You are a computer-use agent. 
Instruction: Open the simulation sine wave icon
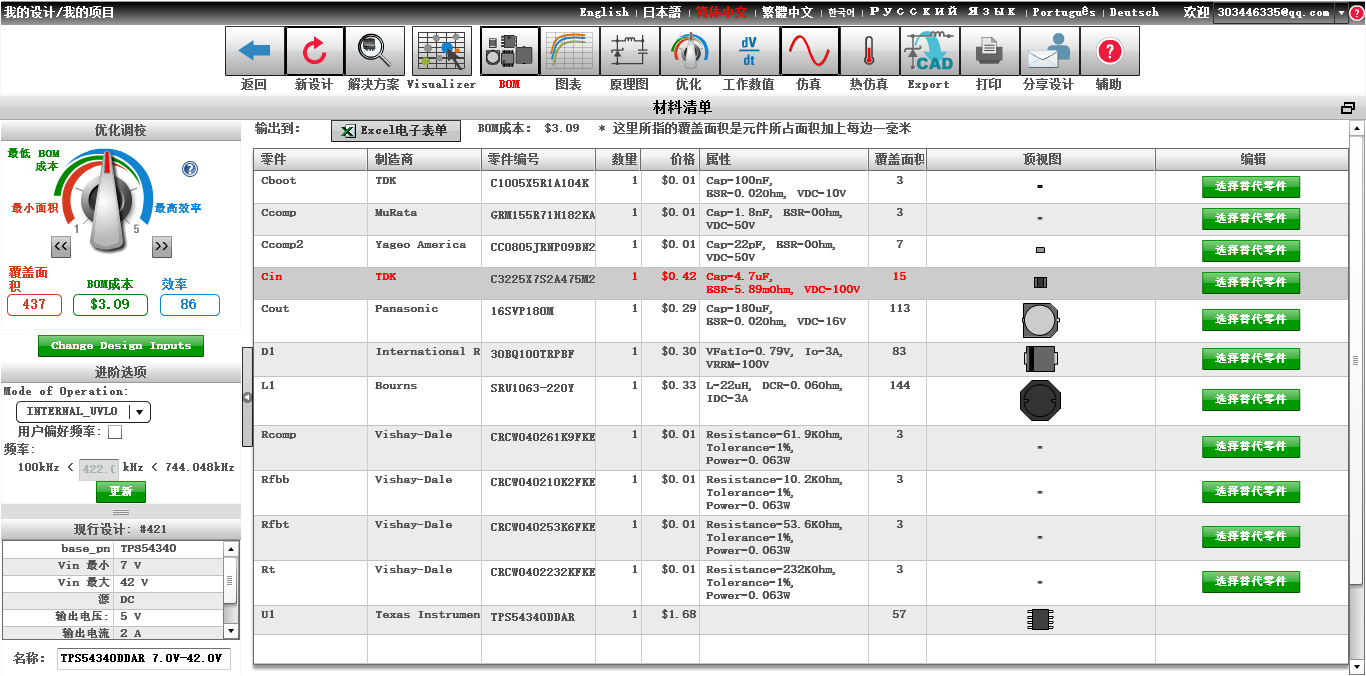(x=809, y=51)
